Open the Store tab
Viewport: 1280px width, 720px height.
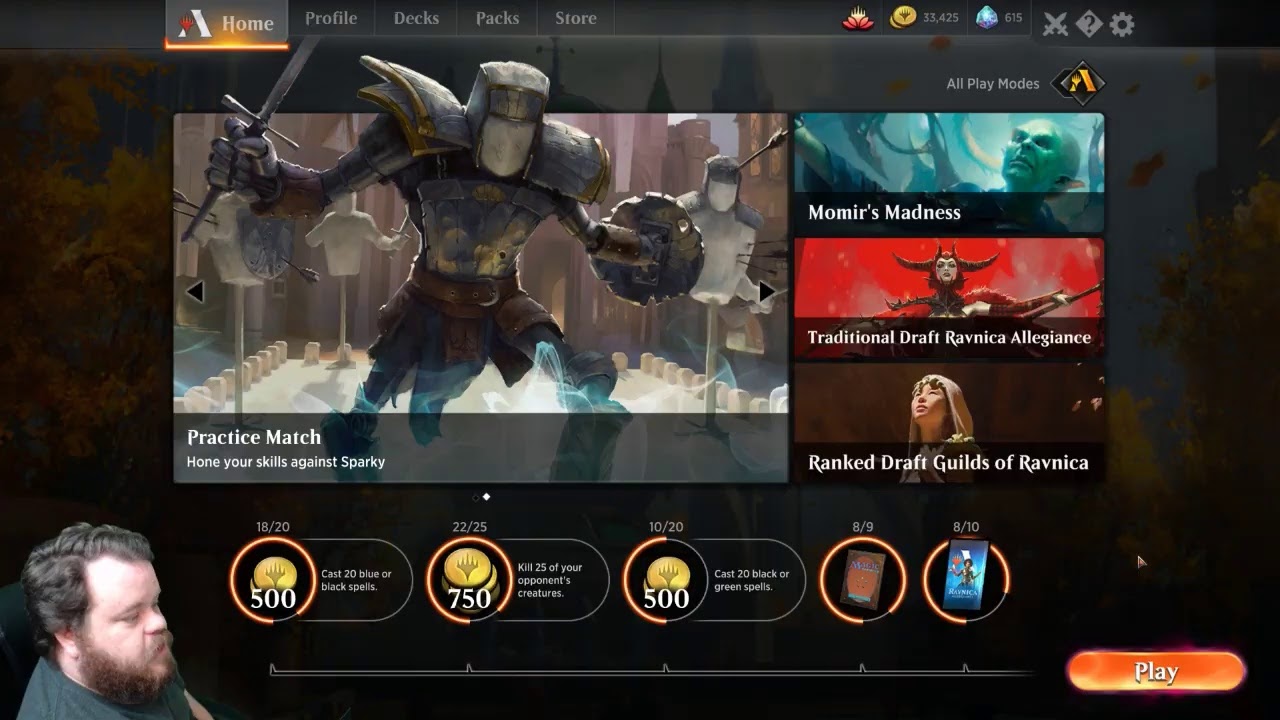pos(576,19)
